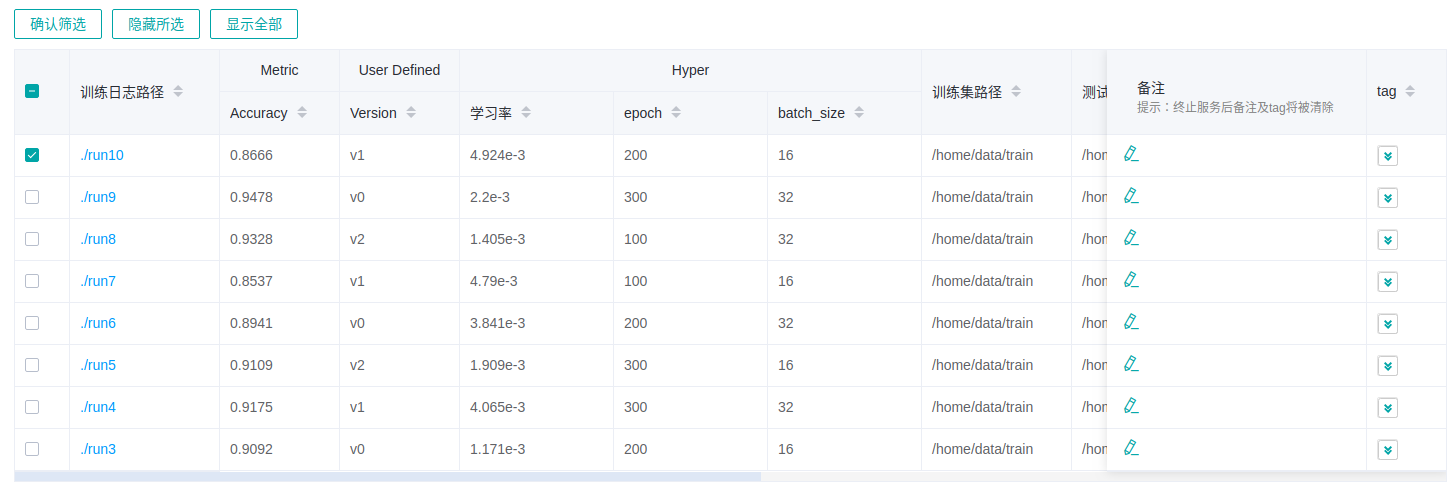This screenshot has width=1453, height=484.
Task: Sort by batch_size column
Action: click(x=859, y=113)
